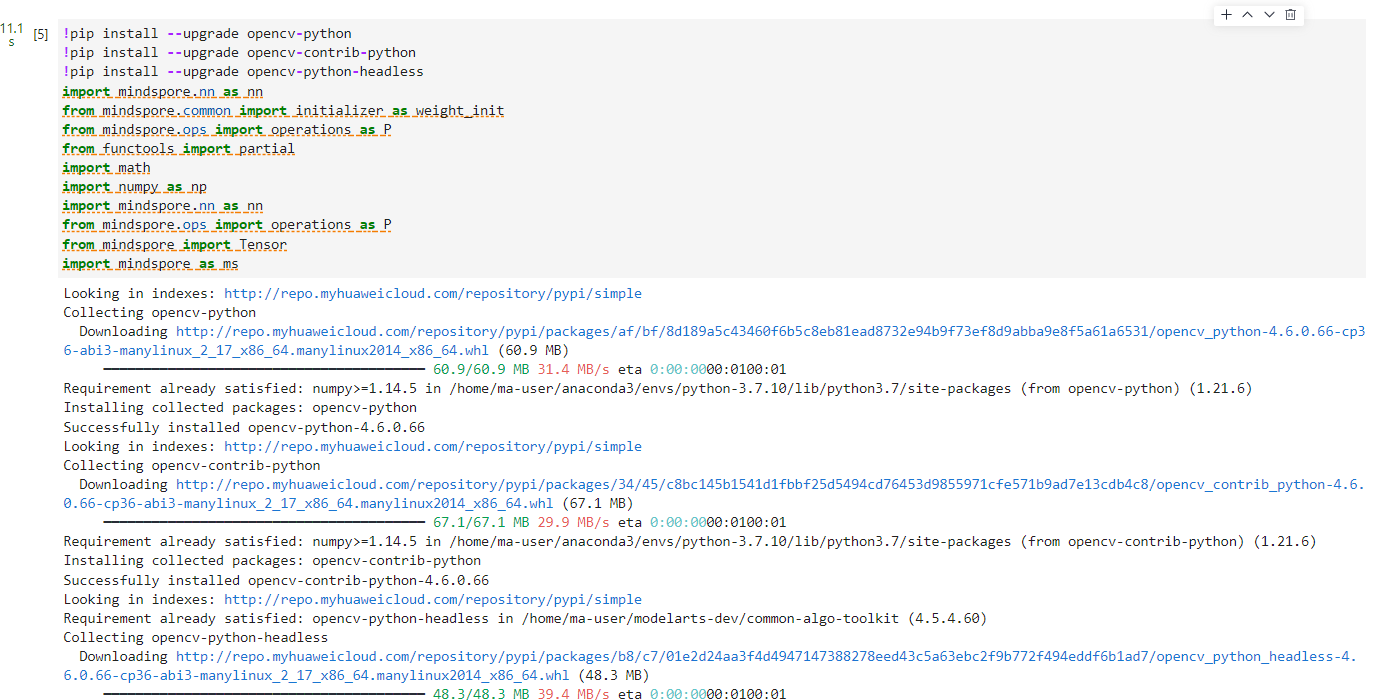
Task: Click the 'import numpy as np' line
Action: pos(134,187)
